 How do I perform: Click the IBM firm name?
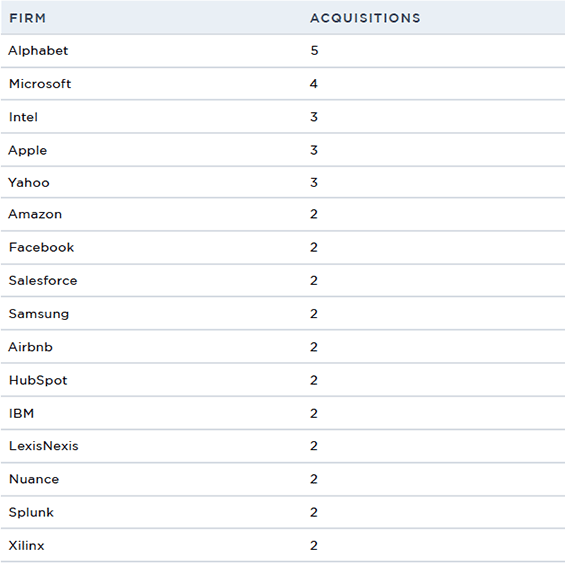tap(21, 414)
